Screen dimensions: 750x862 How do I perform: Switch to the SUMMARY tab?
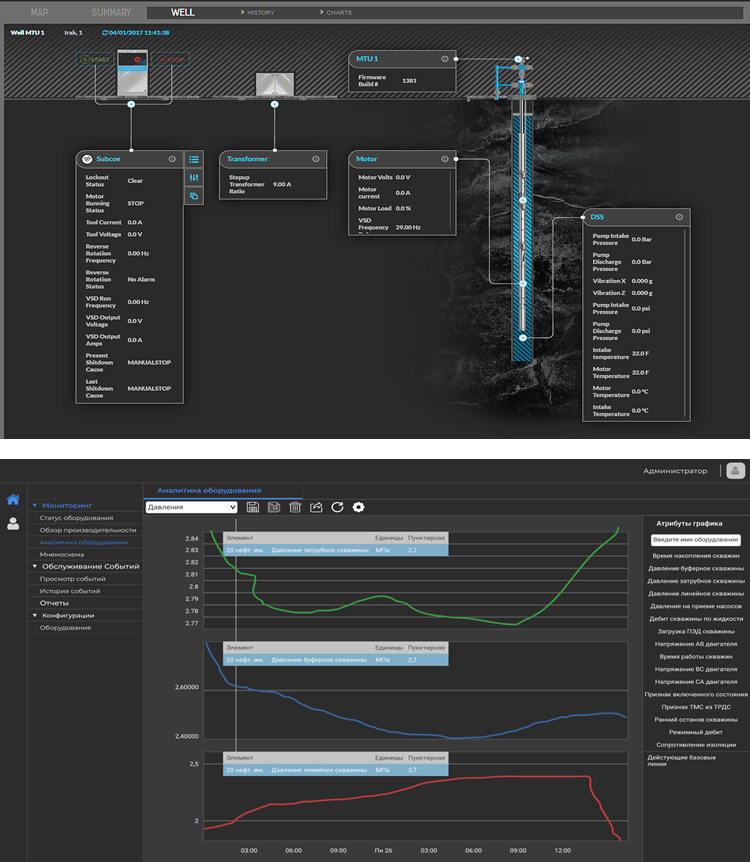(x=111, y=13)
